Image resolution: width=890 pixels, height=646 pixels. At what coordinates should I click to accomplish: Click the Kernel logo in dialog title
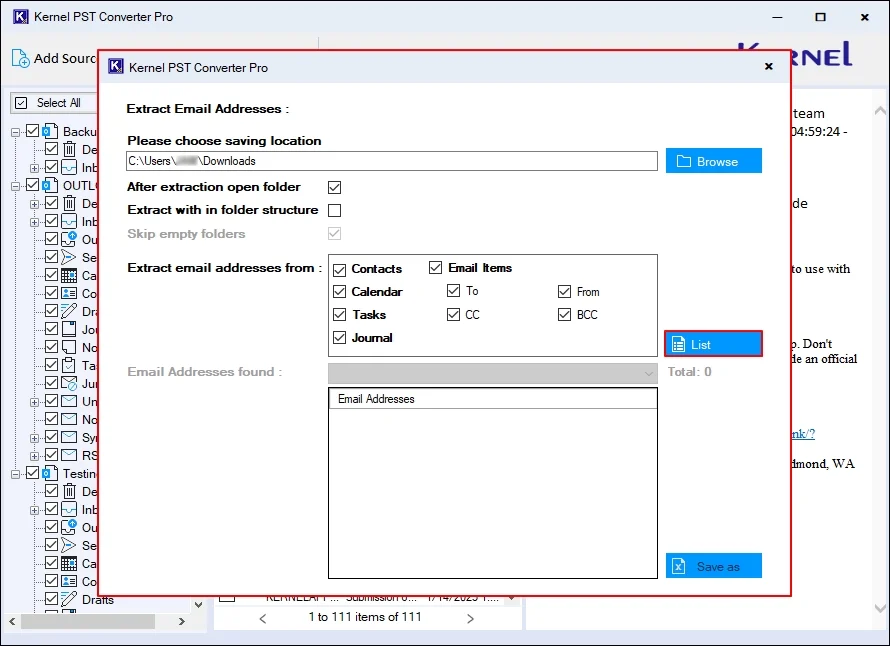[116, 67]
